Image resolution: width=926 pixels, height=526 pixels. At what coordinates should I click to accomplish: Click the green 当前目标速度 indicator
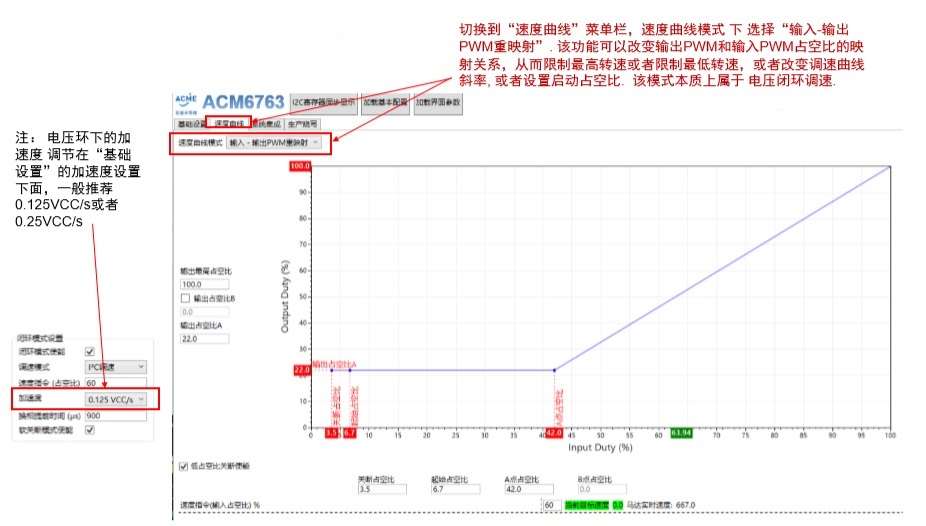point(588,505)
